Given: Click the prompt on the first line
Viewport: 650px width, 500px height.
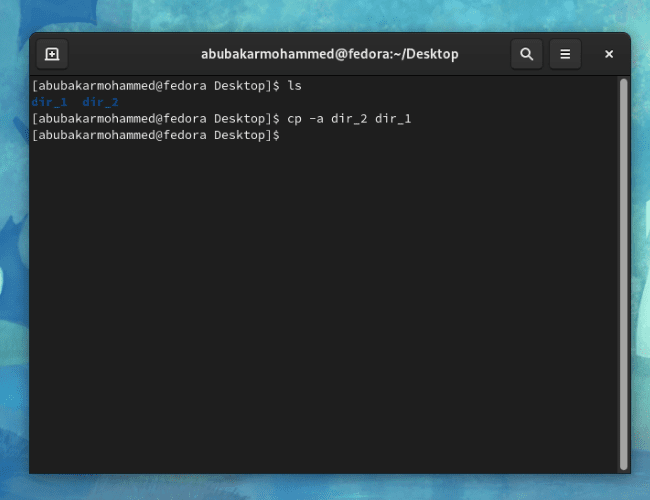Looking at the screenshot, I should coord(155,86).
